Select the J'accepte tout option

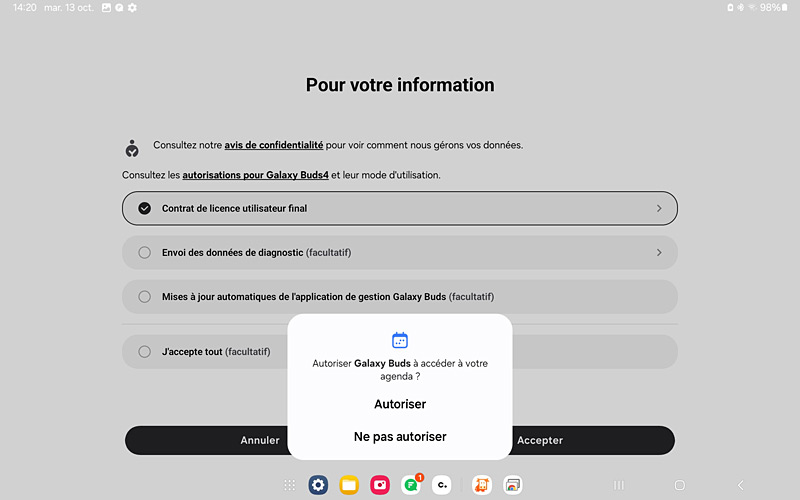point(144,352)
